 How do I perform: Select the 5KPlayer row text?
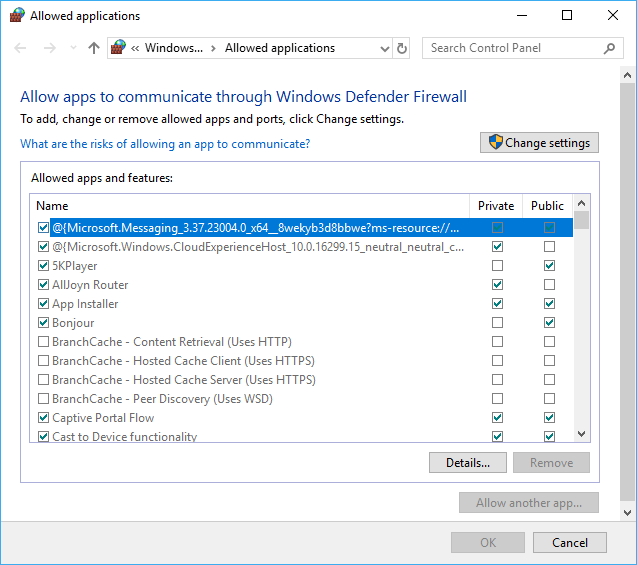[x=75, y=266]
